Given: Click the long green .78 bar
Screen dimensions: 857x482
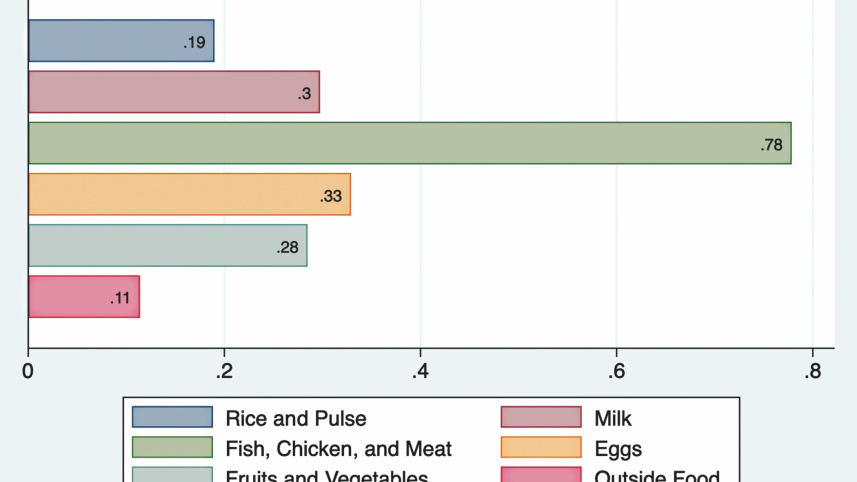Looking at the screenshot, I should 400,143.
